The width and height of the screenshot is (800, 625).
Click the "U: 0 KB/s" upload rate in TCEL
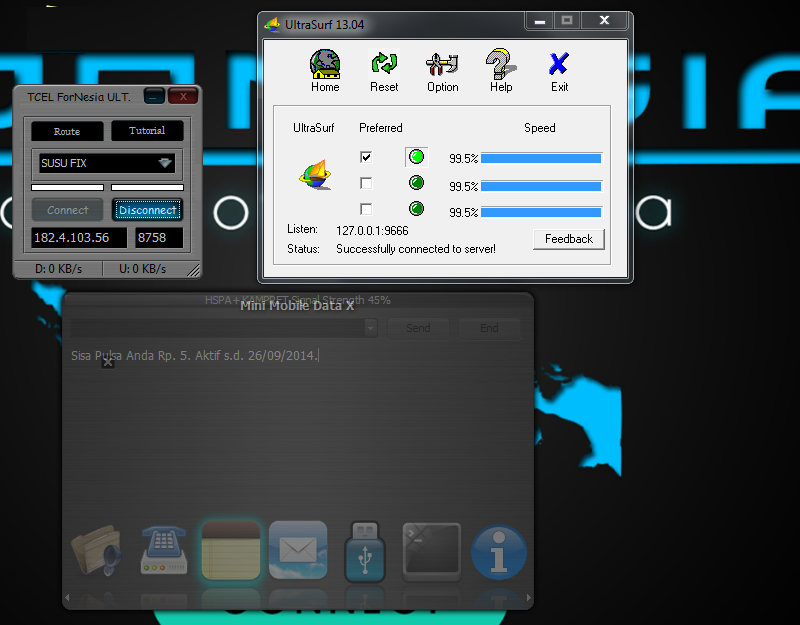coord(143,269)
